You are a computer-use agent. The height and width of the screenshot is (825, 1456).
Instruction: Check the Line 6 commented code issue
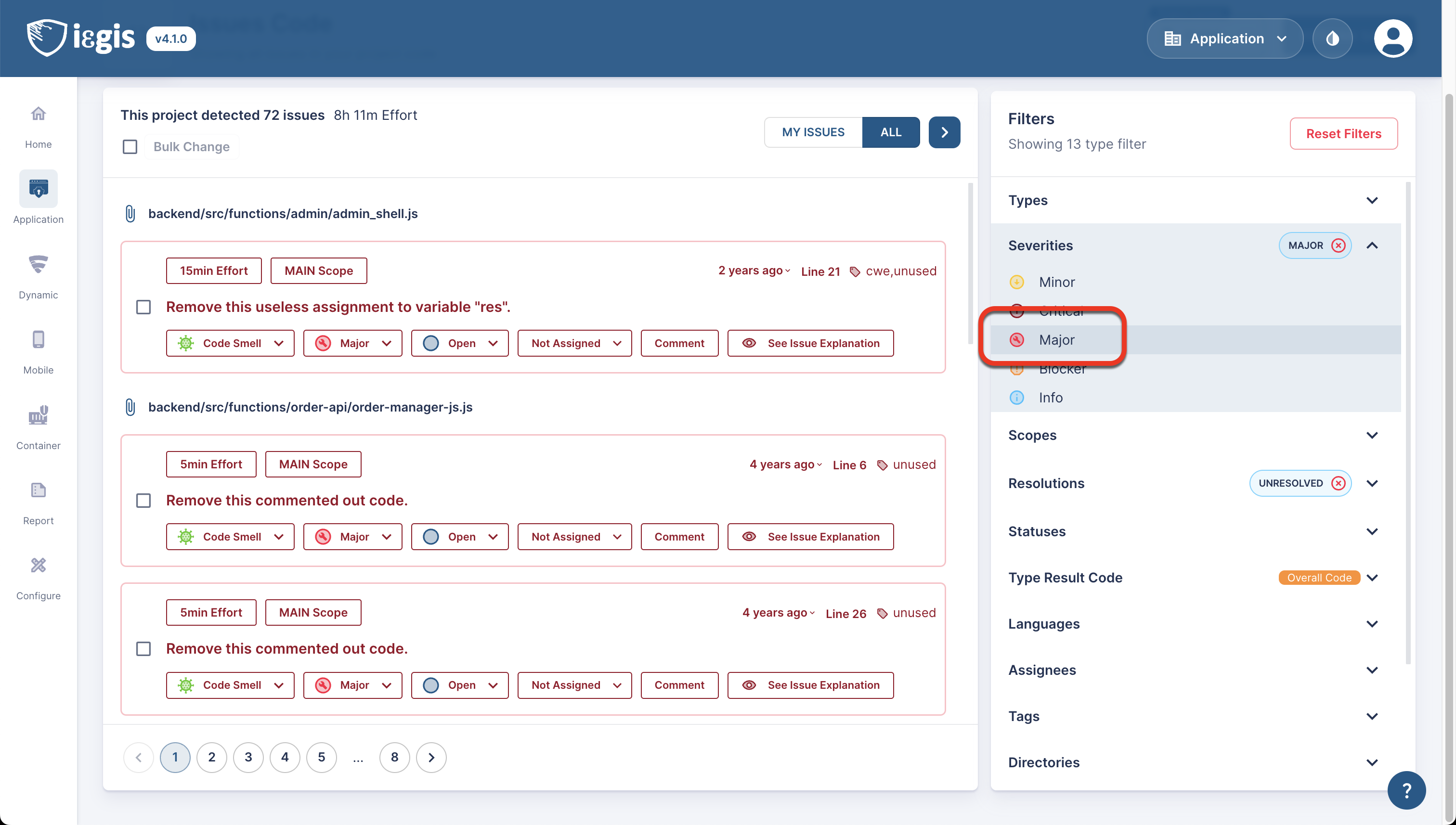pyautogui.click(x=143, y=500)
